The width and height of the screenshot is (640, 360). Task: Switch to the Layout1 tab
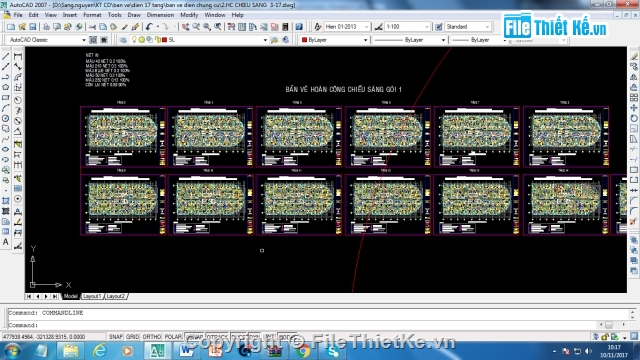click(x=92, y=296)
